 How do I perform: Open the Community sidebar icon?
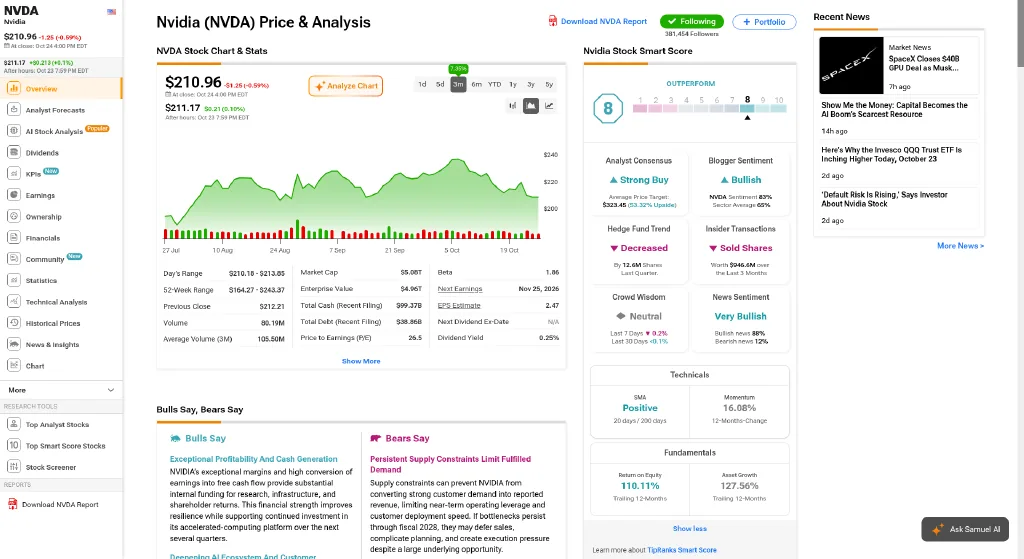(14, 259)
